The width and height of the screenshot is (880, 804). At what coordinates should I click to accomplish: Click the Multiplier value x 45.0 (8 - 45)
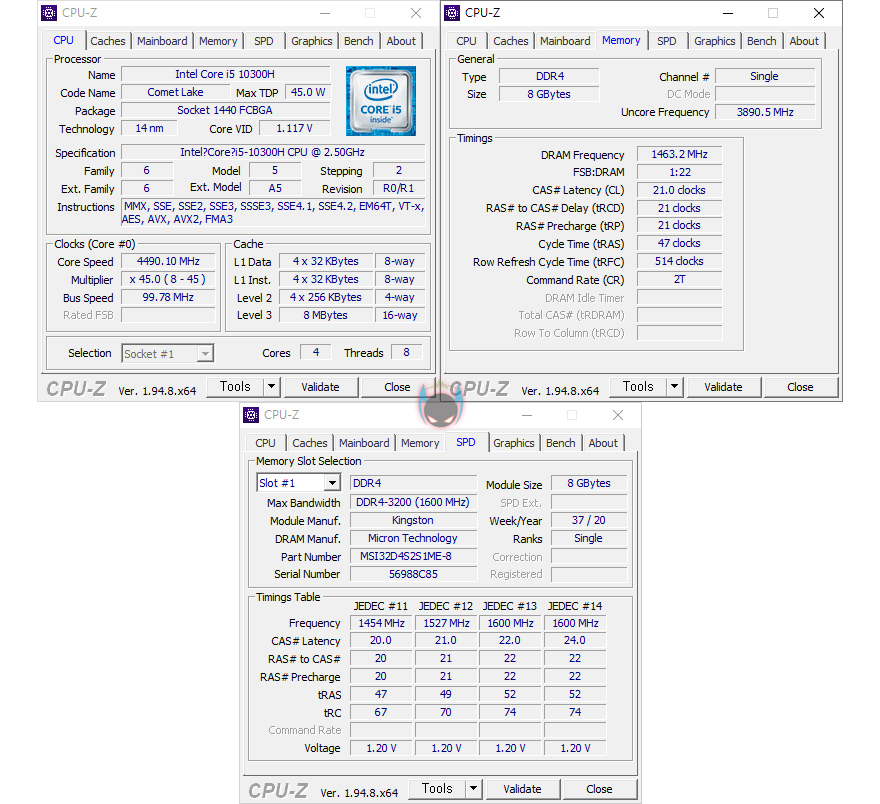pyautogui.click(x=168, y=279)
